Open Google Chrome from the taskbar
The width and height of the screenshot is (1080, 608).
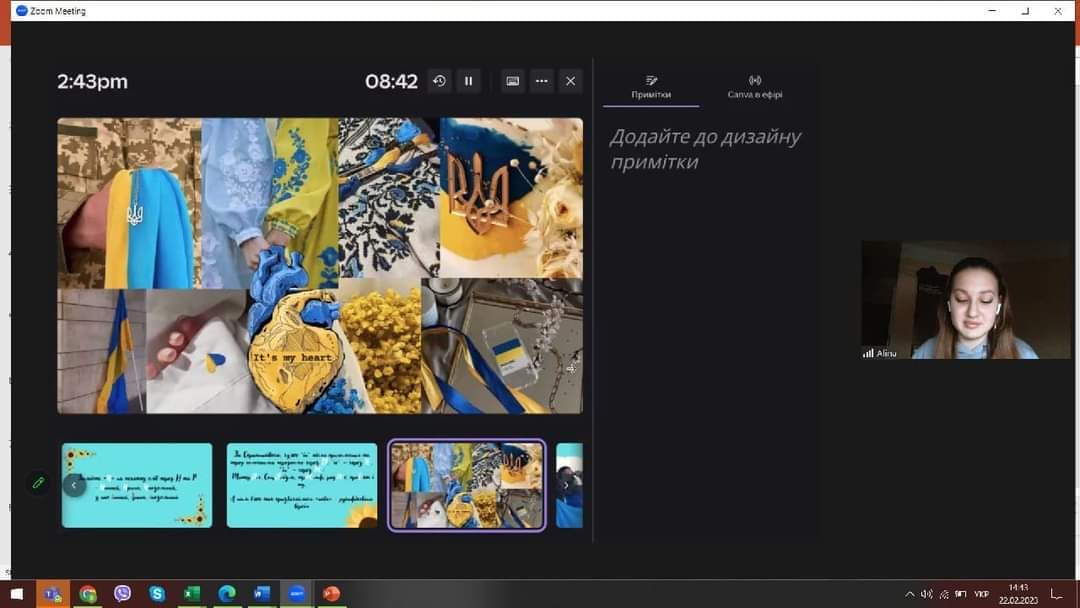(x=88, y=594)
